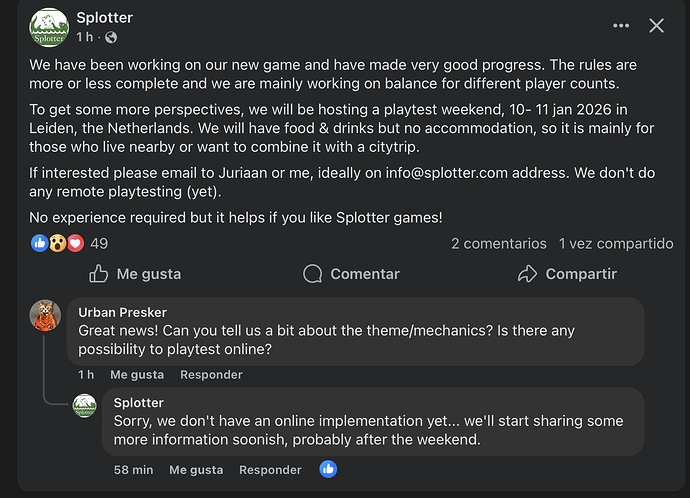Open the Splotter page name link in header
Viewport: 690px width, 498px height.
(x=104, y=18)
